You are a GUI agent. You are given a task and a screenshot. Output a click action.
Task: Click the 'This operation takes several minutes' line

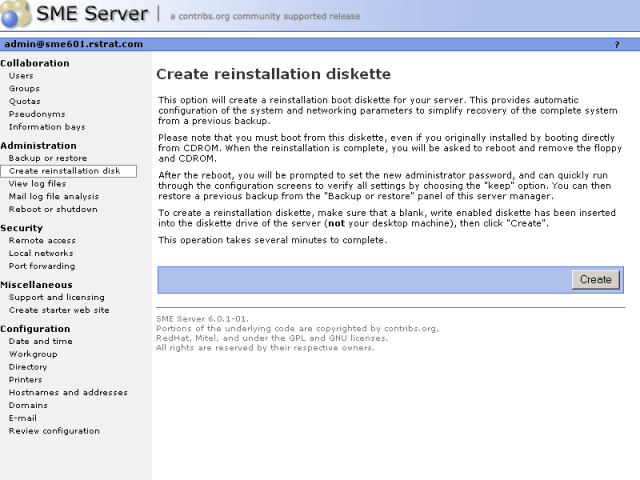[x=273, y=240]
